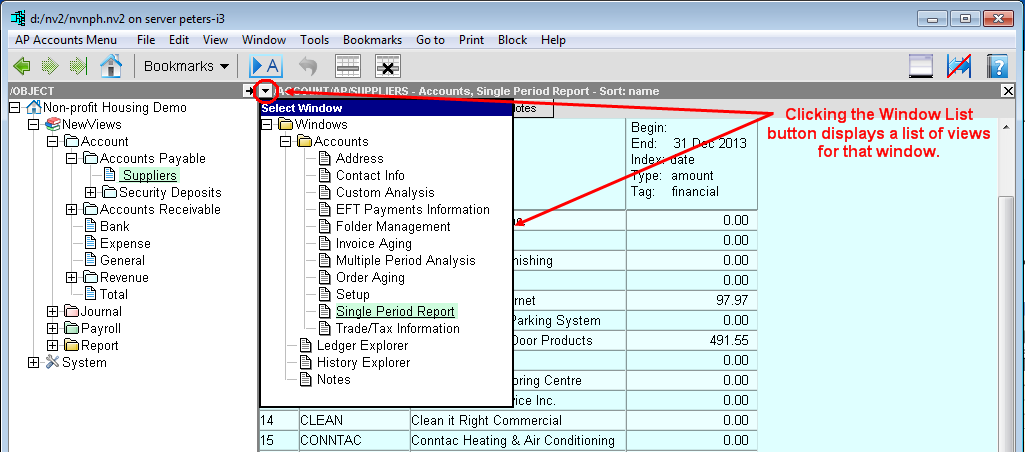1025x452 pixels.
Task: Click the table rows toolbar icon
Action: point(347,66)
